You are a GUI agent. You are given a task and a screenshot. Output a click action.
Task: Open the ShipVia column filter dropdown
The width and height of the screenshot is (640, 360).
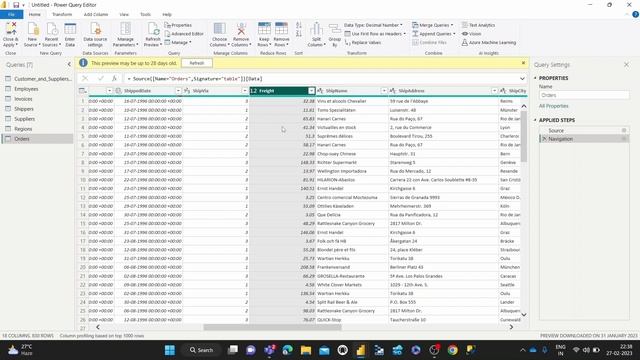[x=245, y=91]
